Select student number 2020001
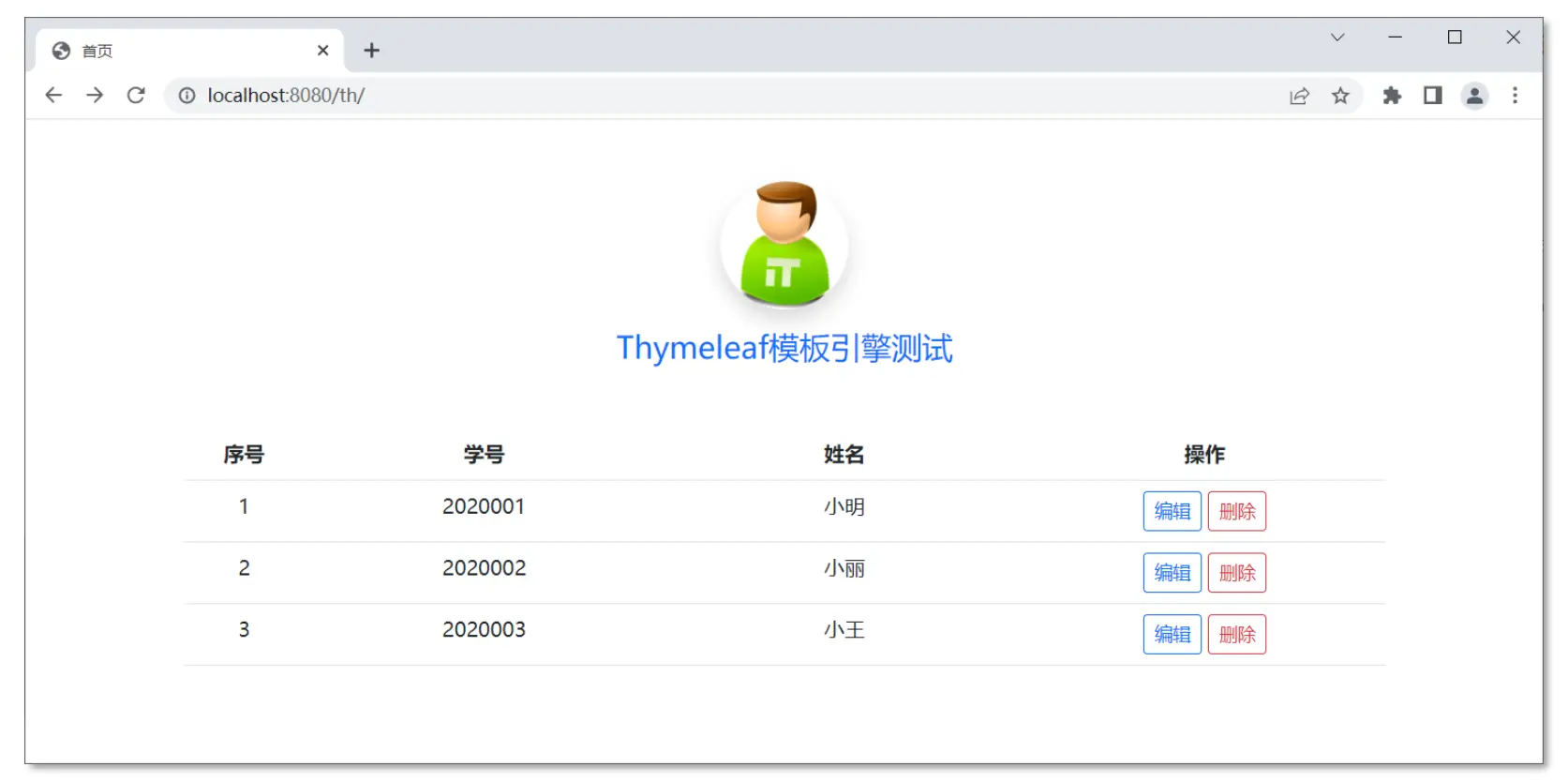The height and width of the screenshot is (782, 1568). click(x=484, y=506)
